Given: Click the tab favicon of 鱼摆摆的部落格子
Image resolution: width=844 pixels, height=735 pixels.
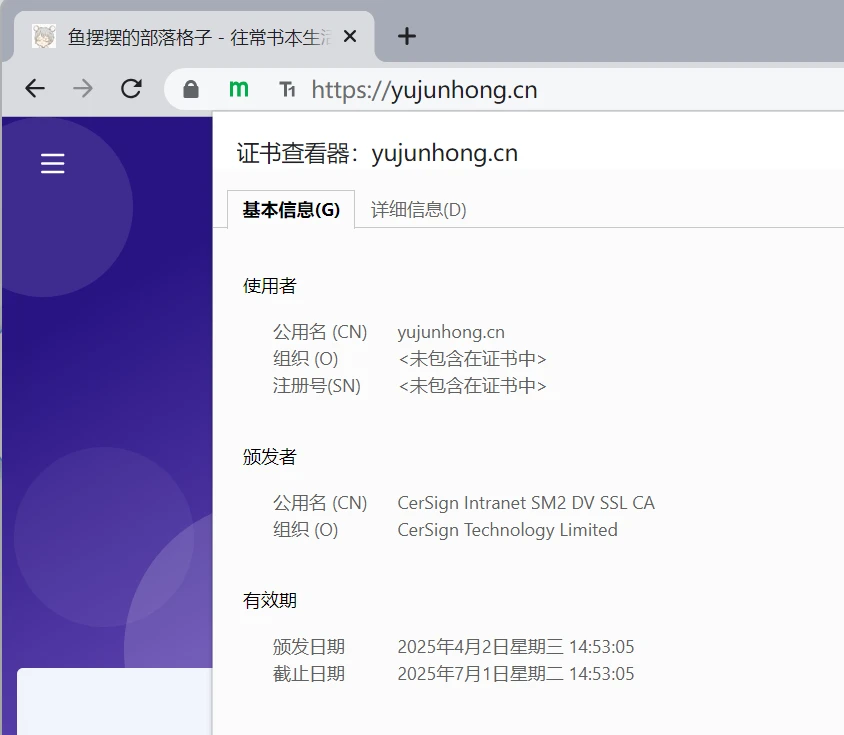Looking at the screenshot, I should pyautogui.click(x=44, y=37).
